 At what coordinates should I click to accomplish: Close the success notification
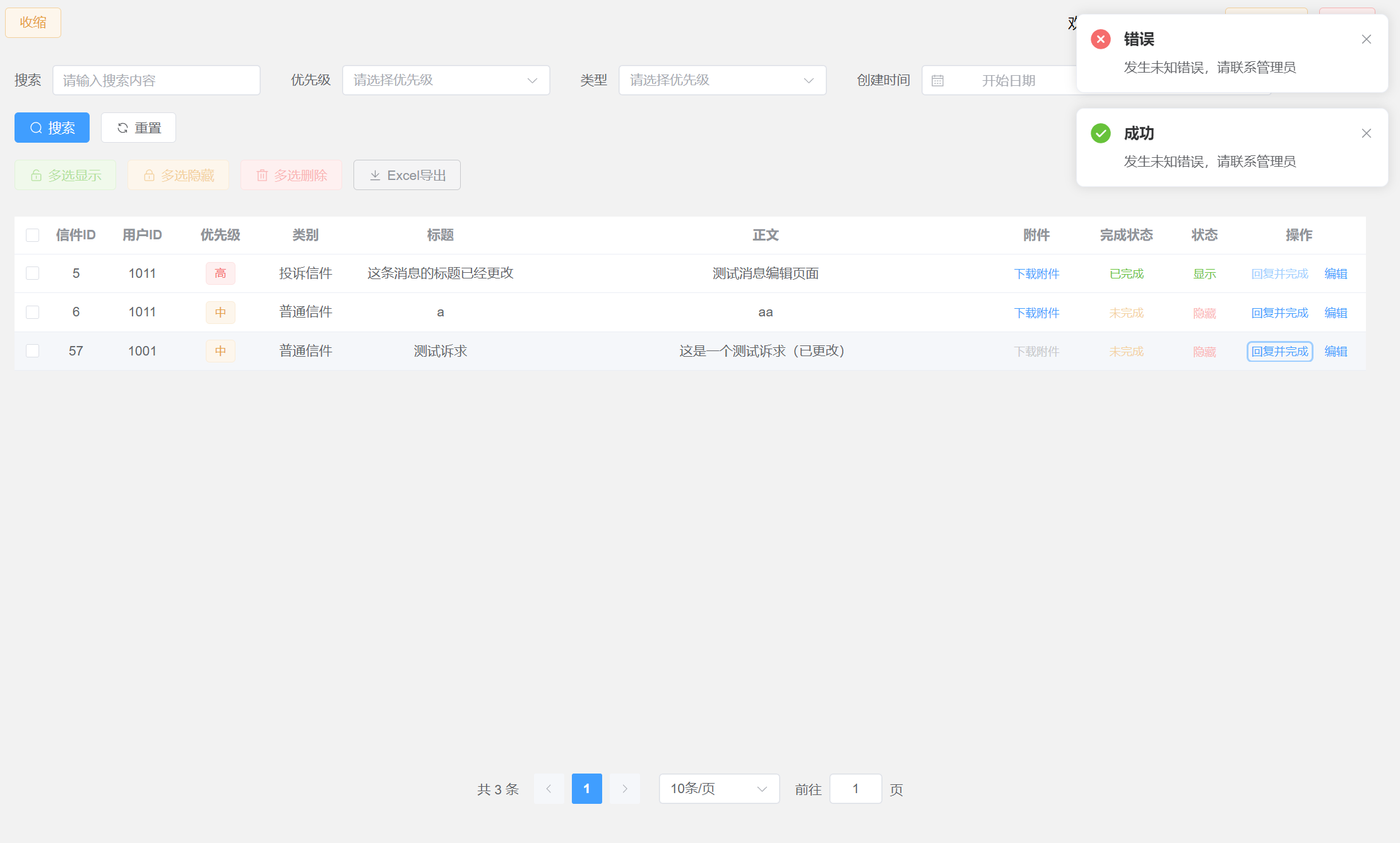1366,133
